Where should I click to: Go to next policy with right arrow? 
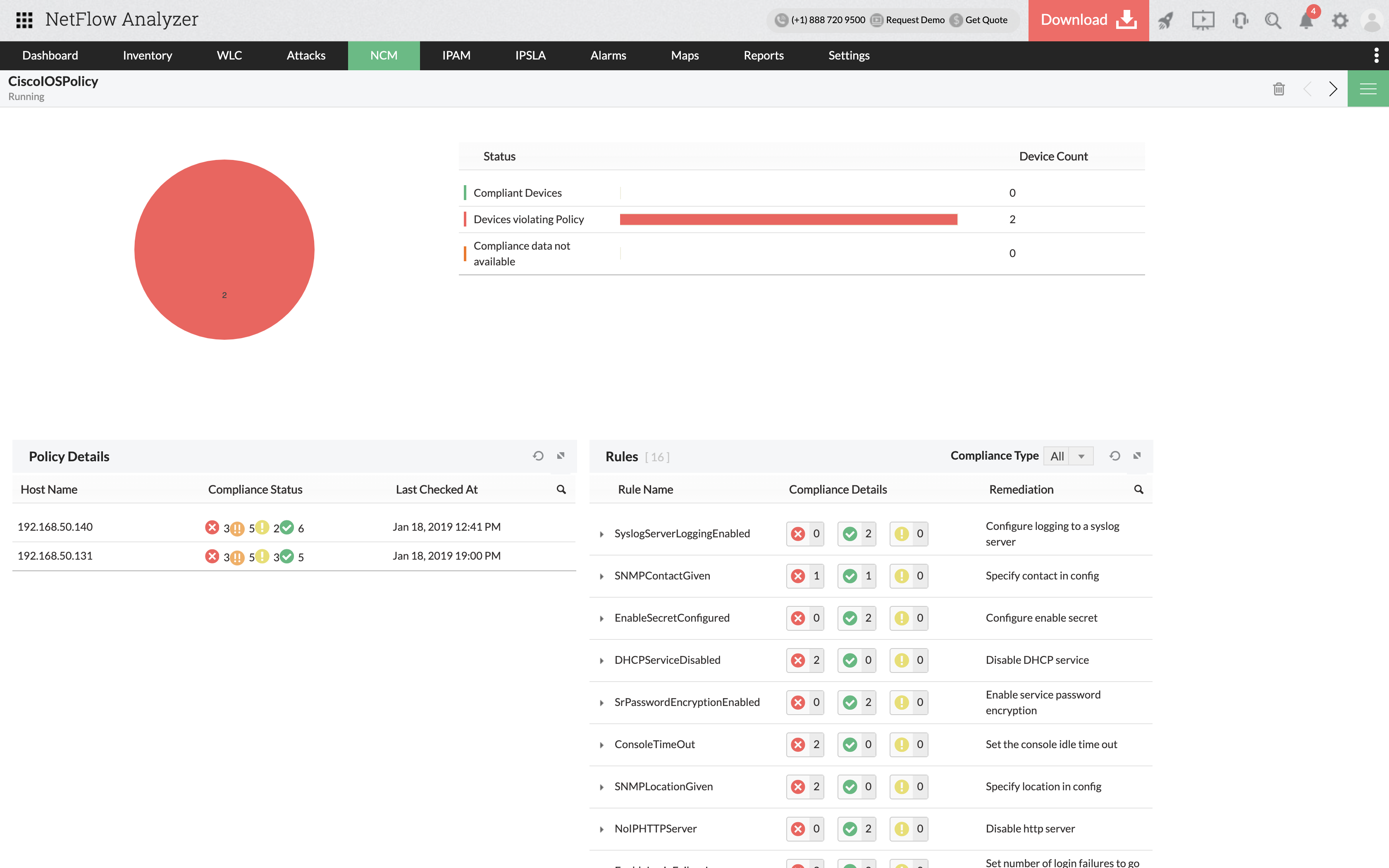(1333, 89)
